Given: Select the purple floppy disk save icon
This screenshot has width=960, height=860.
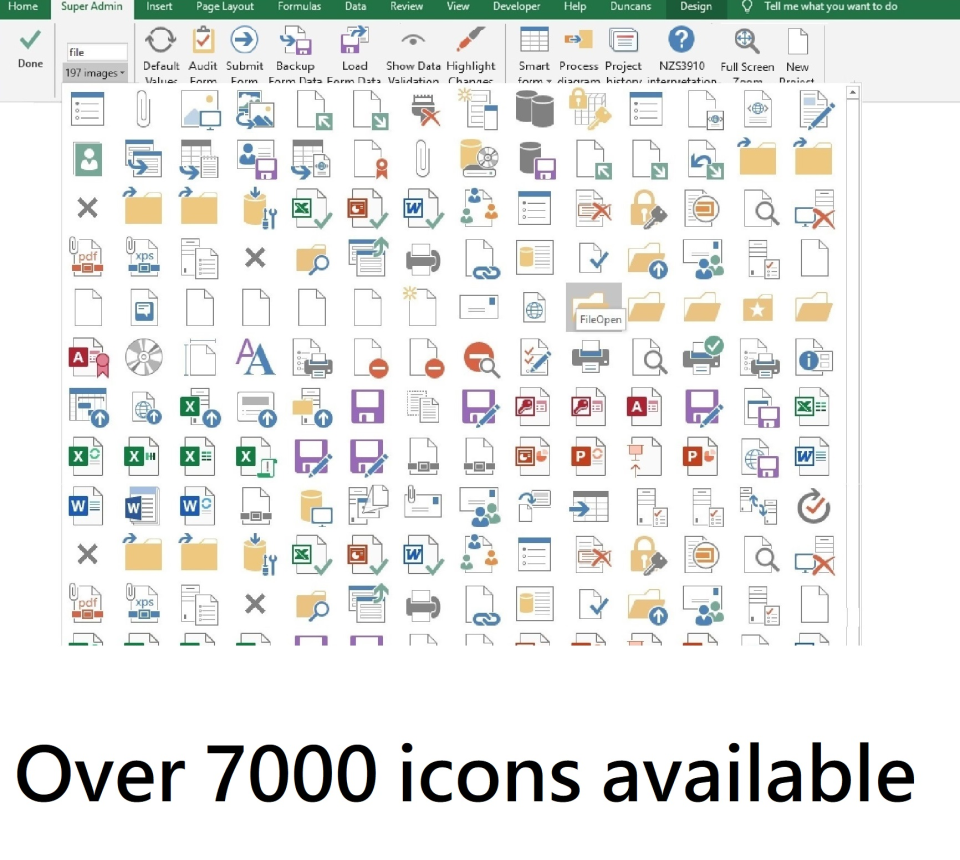Looking at the screenshot, I should tap(367, 406).
